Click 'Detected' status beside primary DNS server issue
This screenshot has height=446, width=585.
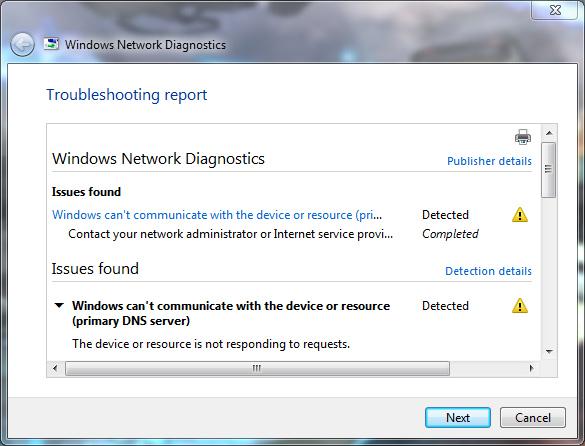[445, 306]
